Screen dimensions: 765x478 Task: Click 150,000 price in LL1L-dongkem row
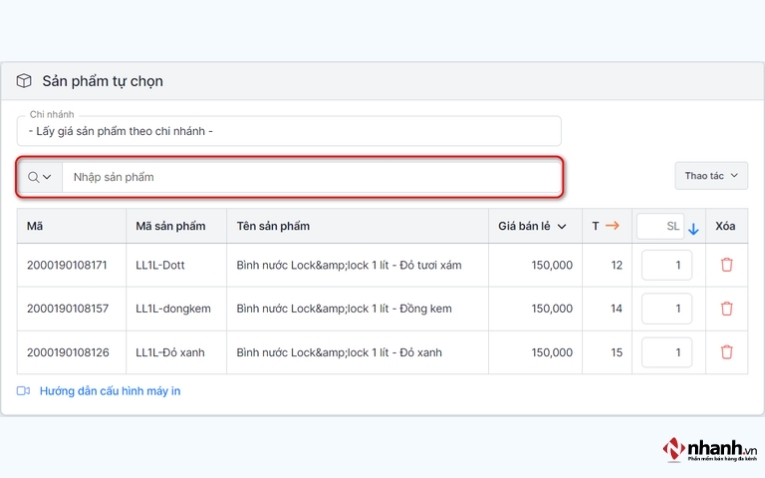coord(552,308)
